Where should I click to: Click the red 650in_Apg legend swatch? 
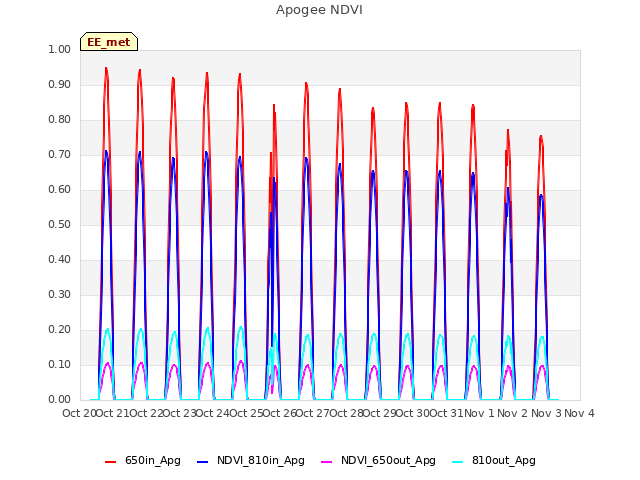[111, 462]
